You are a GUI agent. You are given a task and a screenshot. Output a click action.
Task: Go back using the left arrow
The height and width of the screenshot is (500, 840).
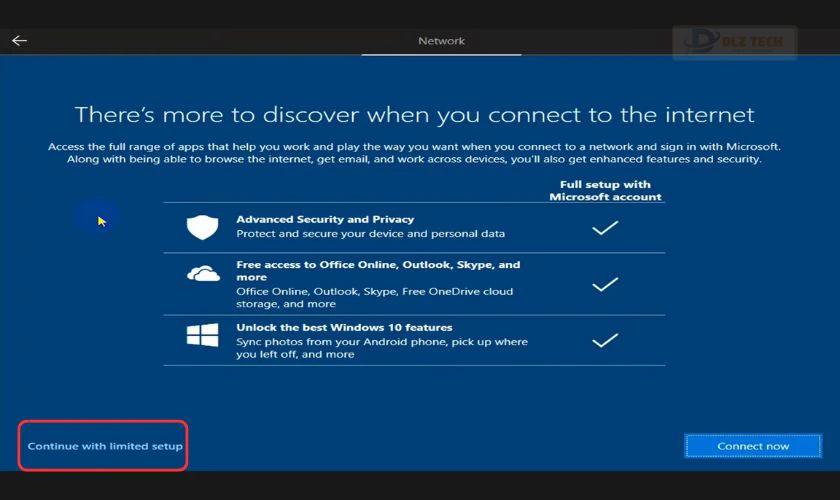(19, 41)
